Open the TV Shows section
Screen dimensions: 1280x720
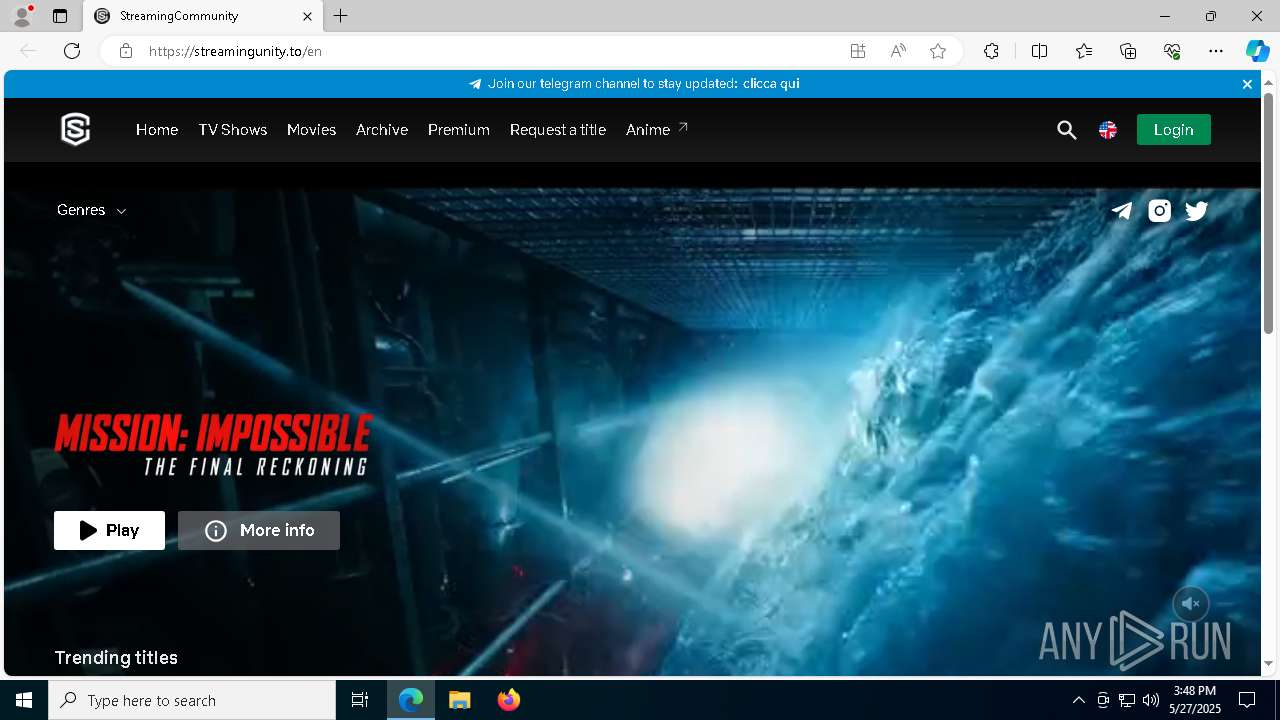point(233,130)
